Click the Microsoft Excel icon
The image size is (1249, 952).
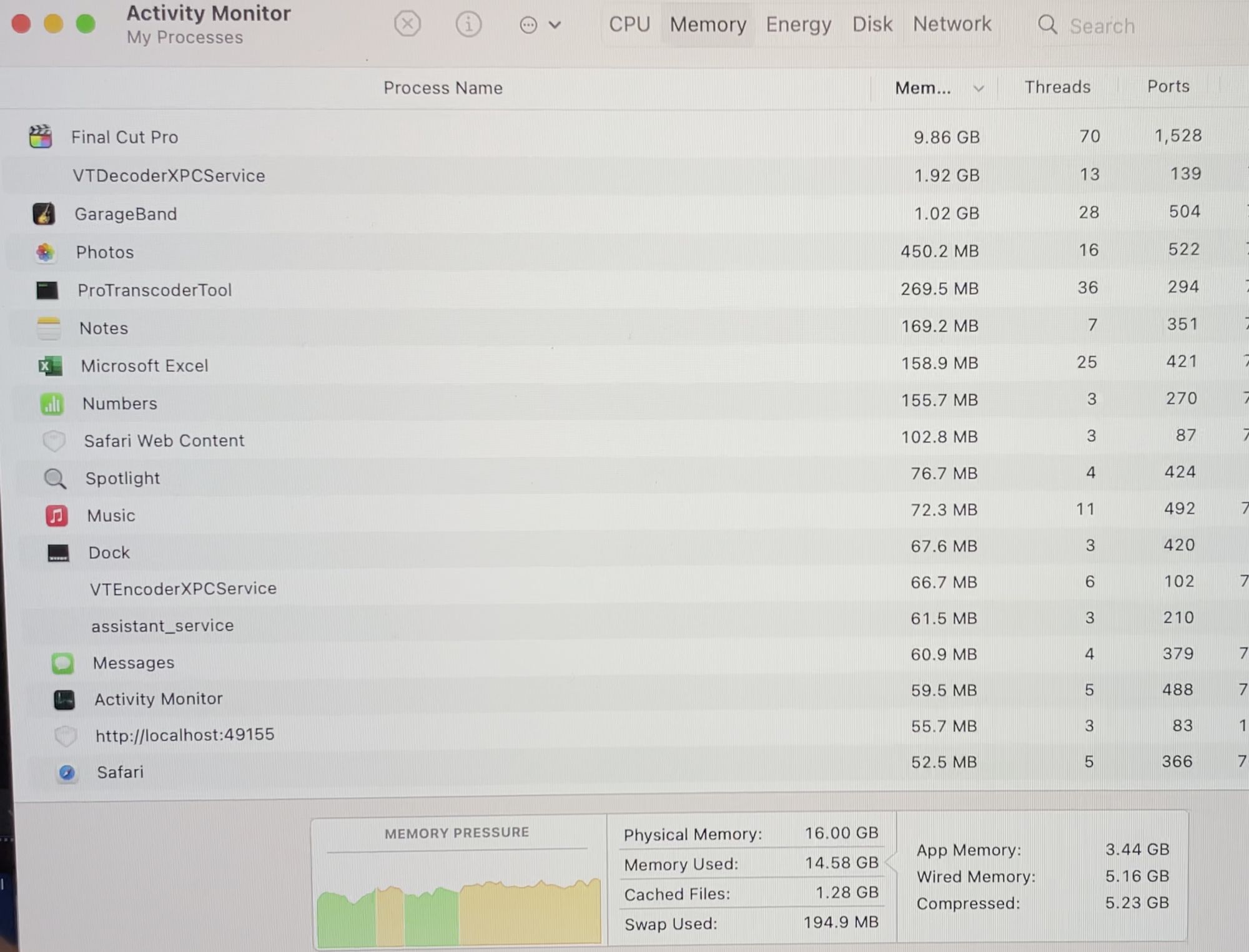(50, 366)
